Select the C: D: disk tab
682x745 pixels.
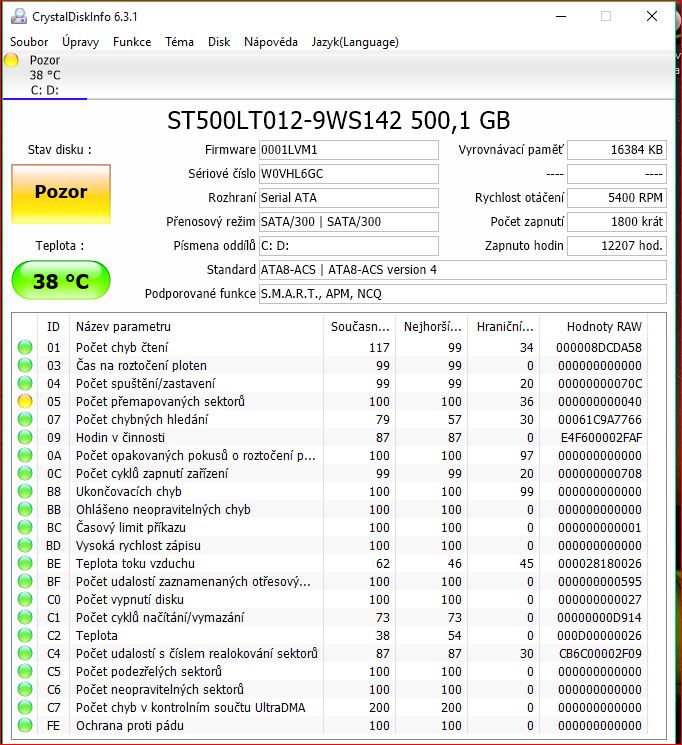pos(45,75)
